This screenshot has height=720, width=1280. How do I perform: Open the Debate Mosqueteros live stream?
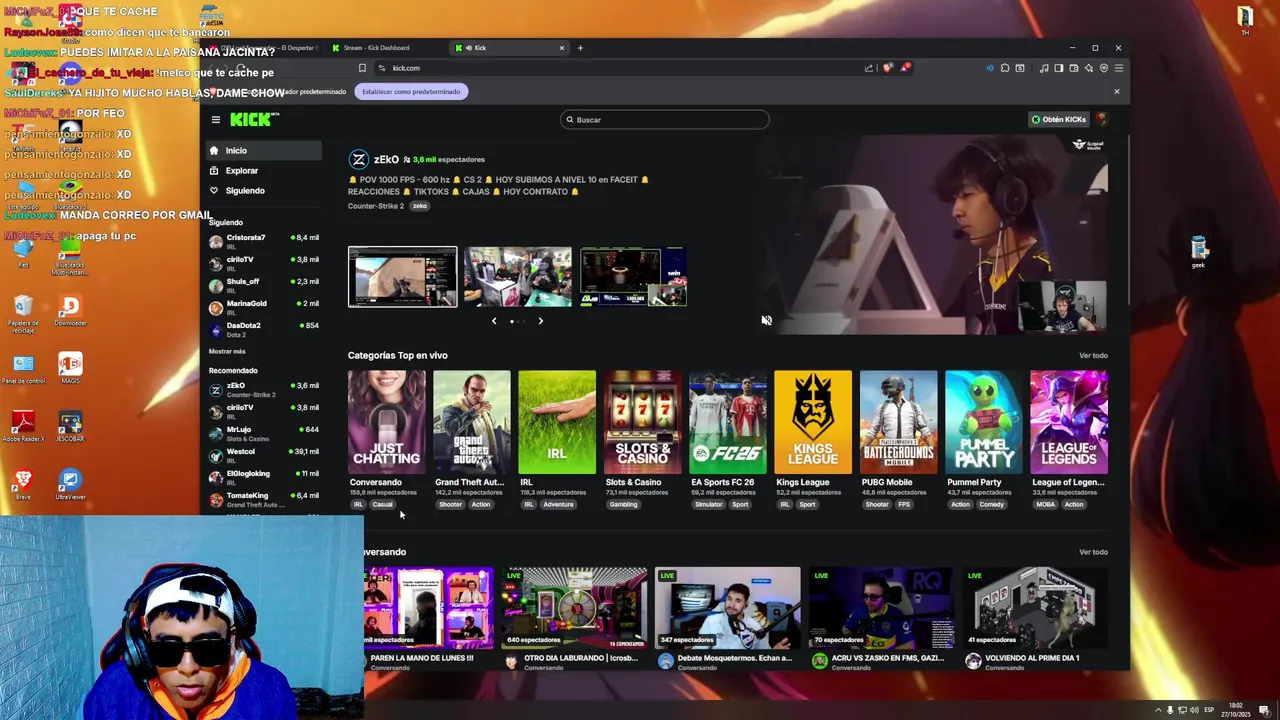(x=727, y=607)
